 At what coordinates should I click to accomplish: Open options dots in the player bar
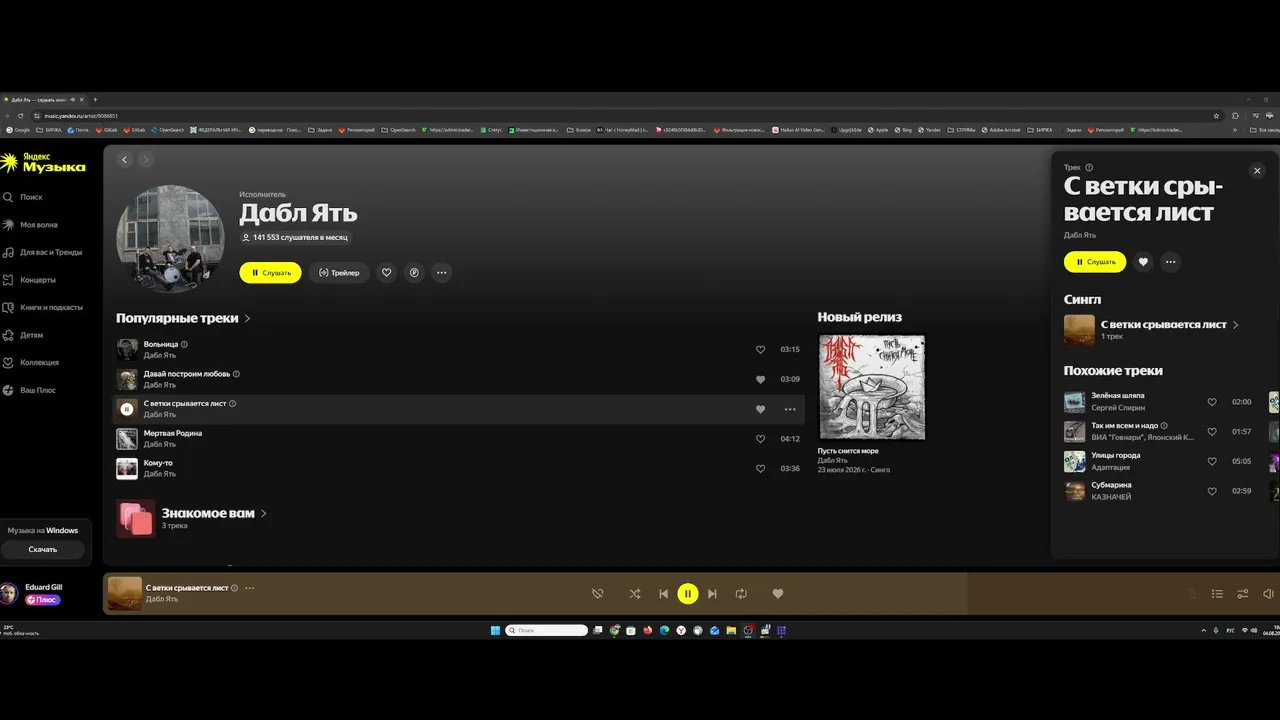click(x=249, y=588)
